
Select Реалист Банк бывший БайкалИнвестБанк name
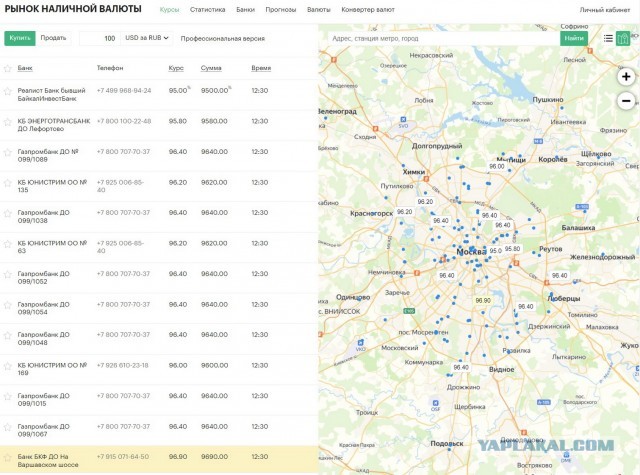pos(51,95)
